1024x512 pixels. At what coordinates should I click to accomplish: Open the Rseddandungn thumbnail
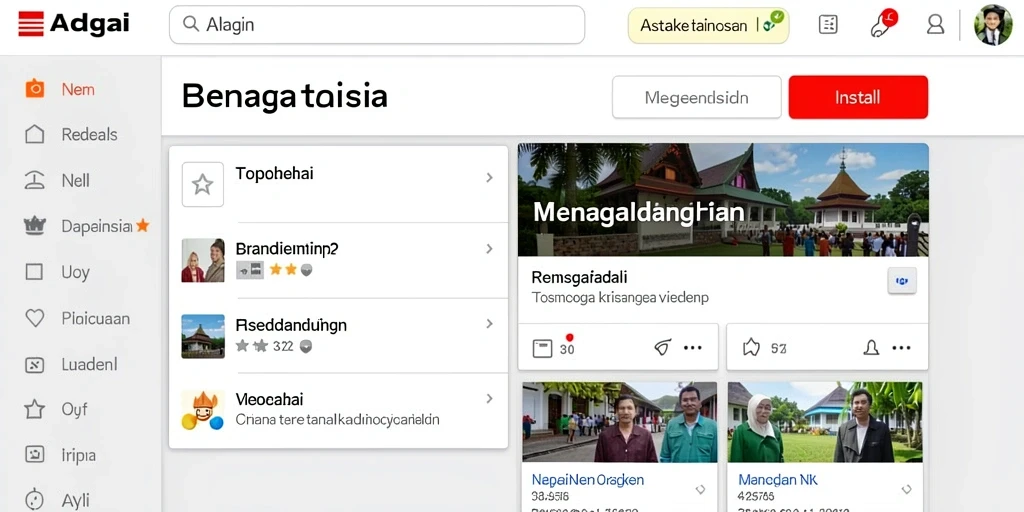tap(203, 336)
